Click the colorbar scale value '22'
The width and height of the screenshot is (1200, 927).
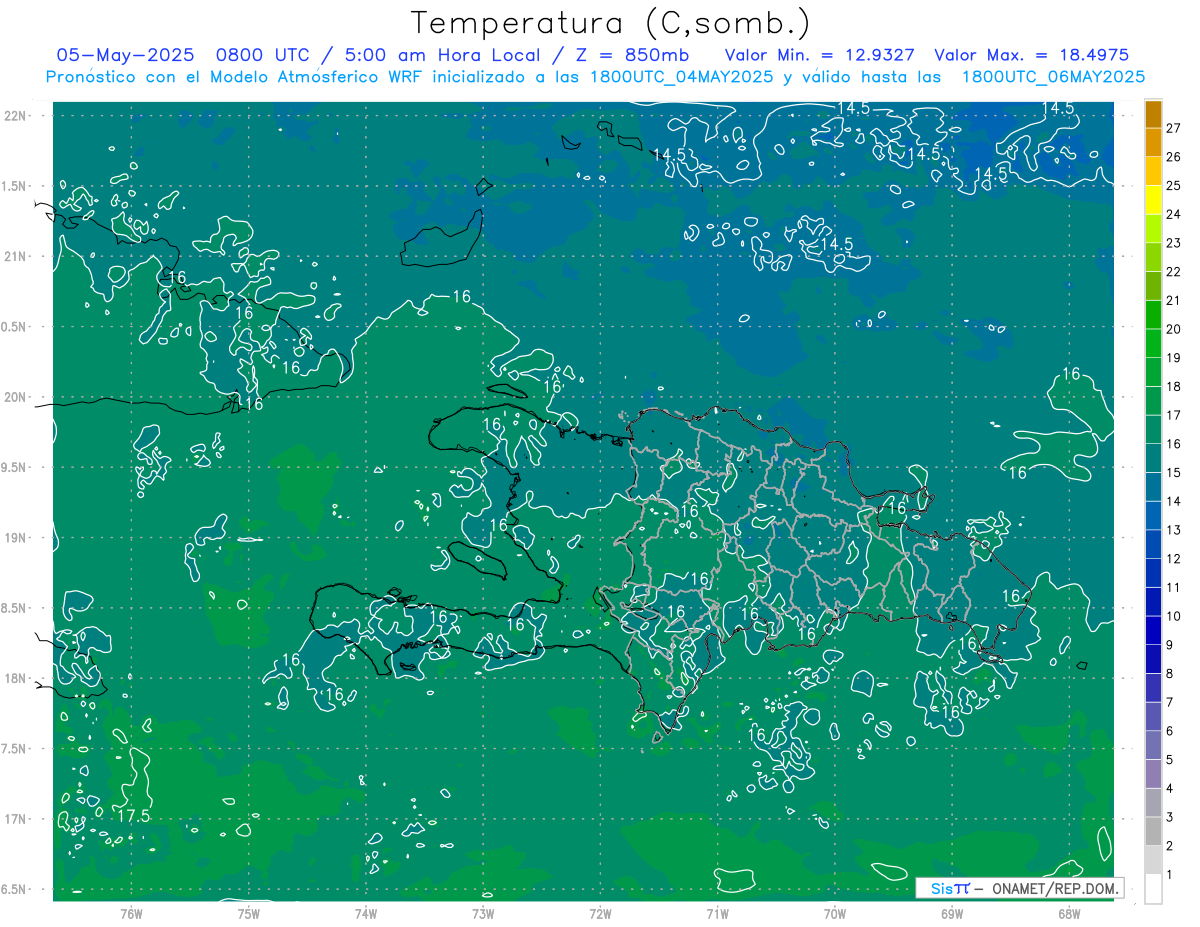pos(1174,272)
